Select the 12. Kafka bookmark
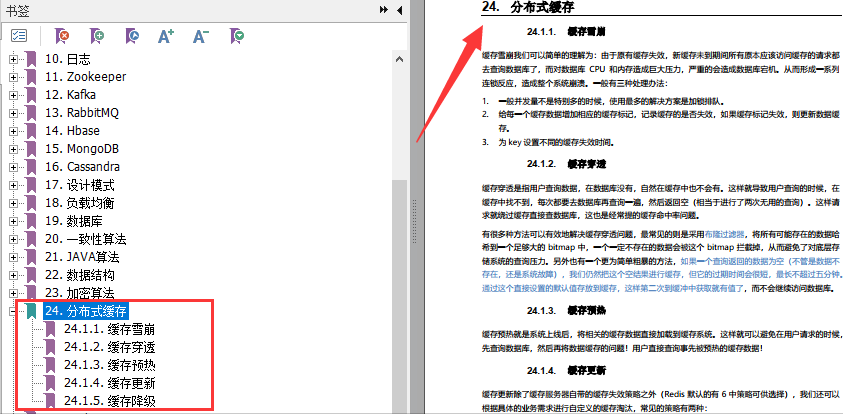Image resolution: width=843 pixels, height=414 pixels. (70, 95)
